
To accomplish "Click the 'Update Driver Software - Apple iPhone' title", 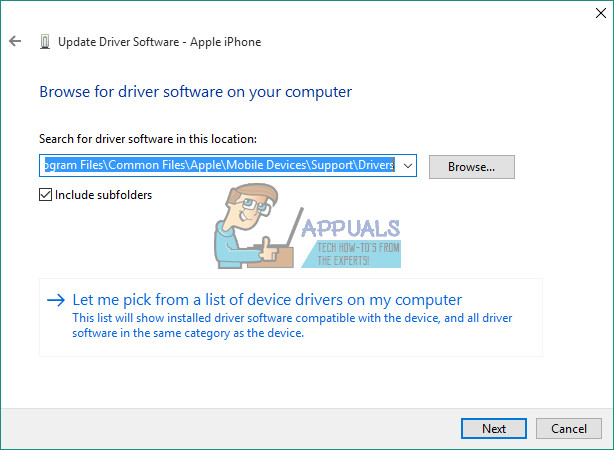I will (x=159, y=42).
